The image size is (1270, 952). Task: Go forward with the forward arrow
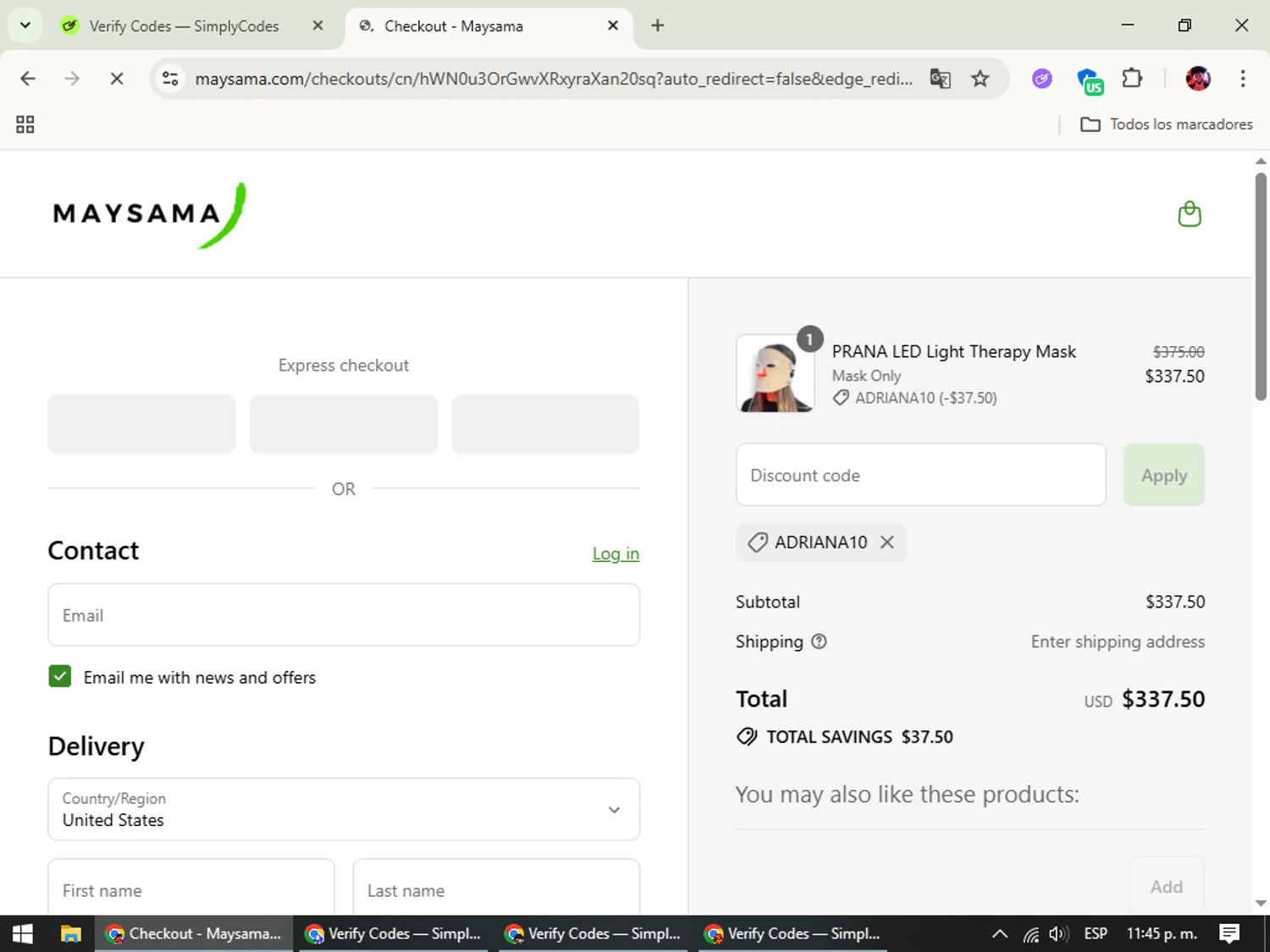(72, 79)
